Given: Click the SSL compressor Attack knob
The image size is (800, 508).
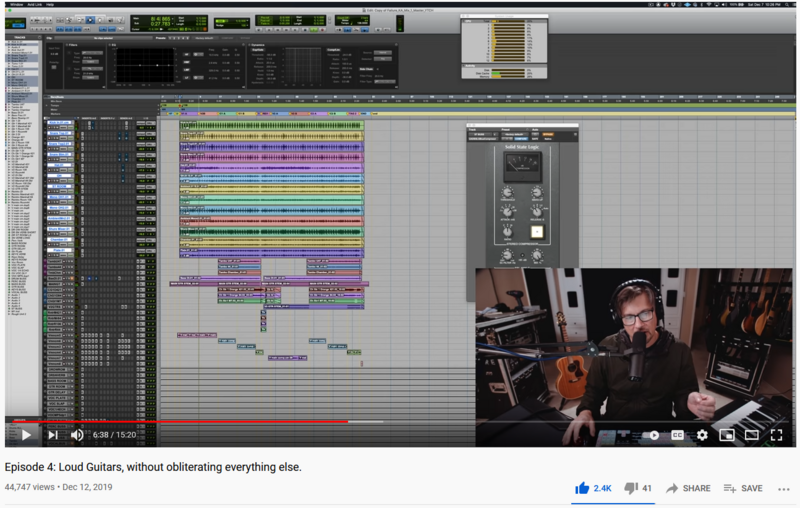Looking at the screenshot, I should 507,211.
